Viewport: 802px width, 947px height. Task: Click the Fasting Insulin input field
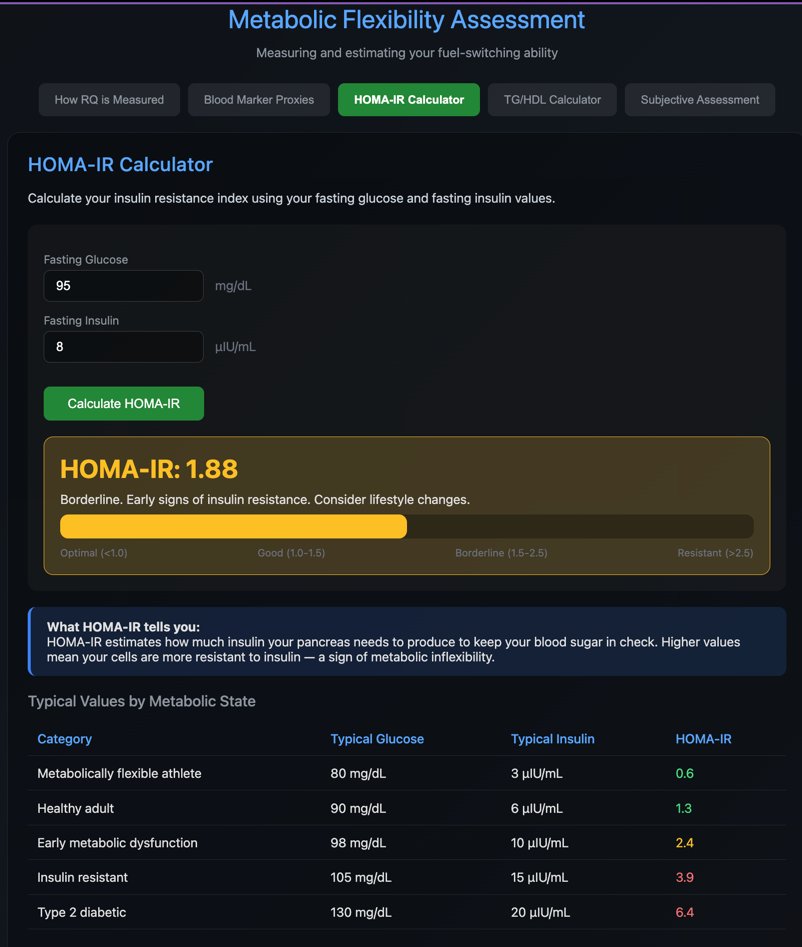click(123, 347)
